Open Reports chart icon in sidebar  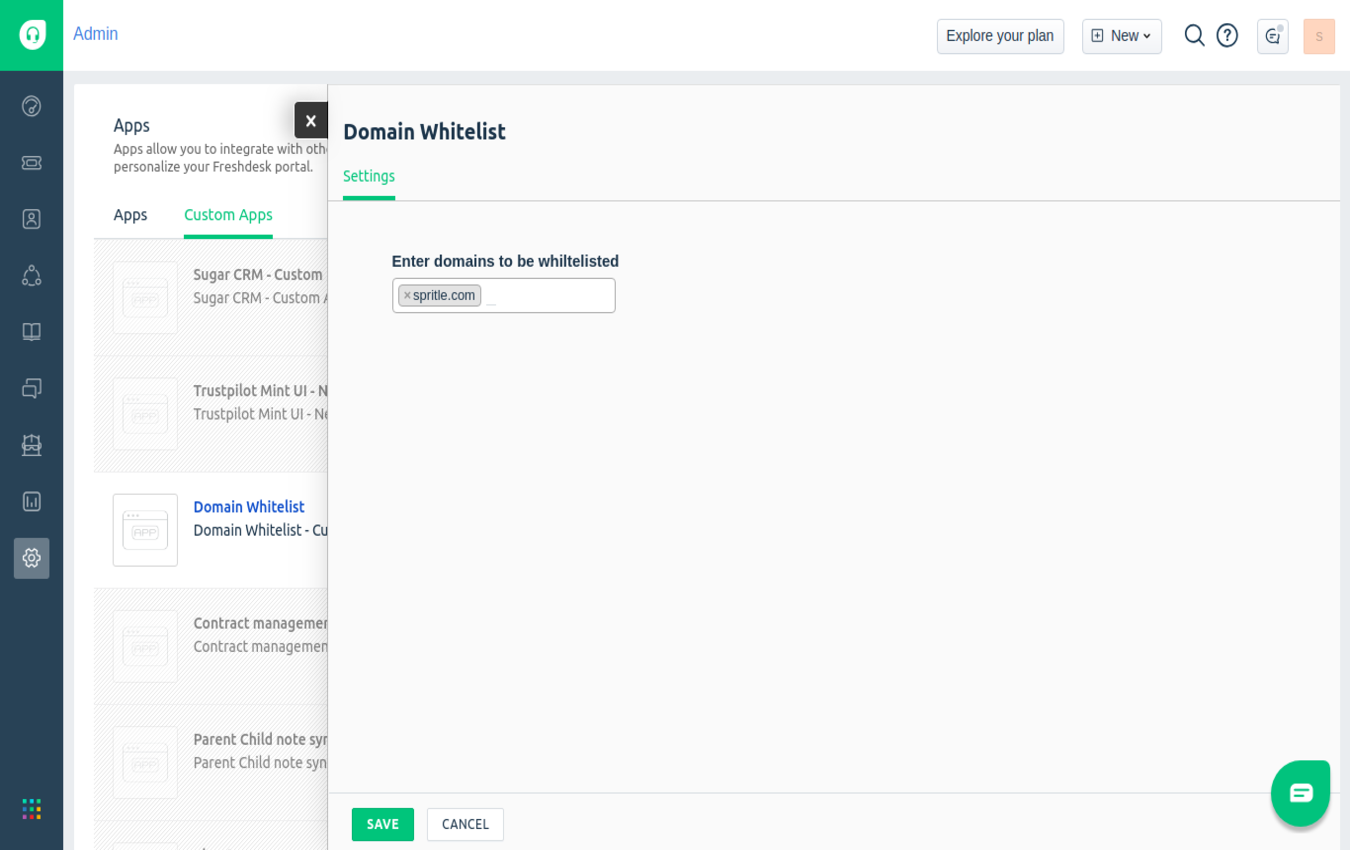[x=31, y=501]
